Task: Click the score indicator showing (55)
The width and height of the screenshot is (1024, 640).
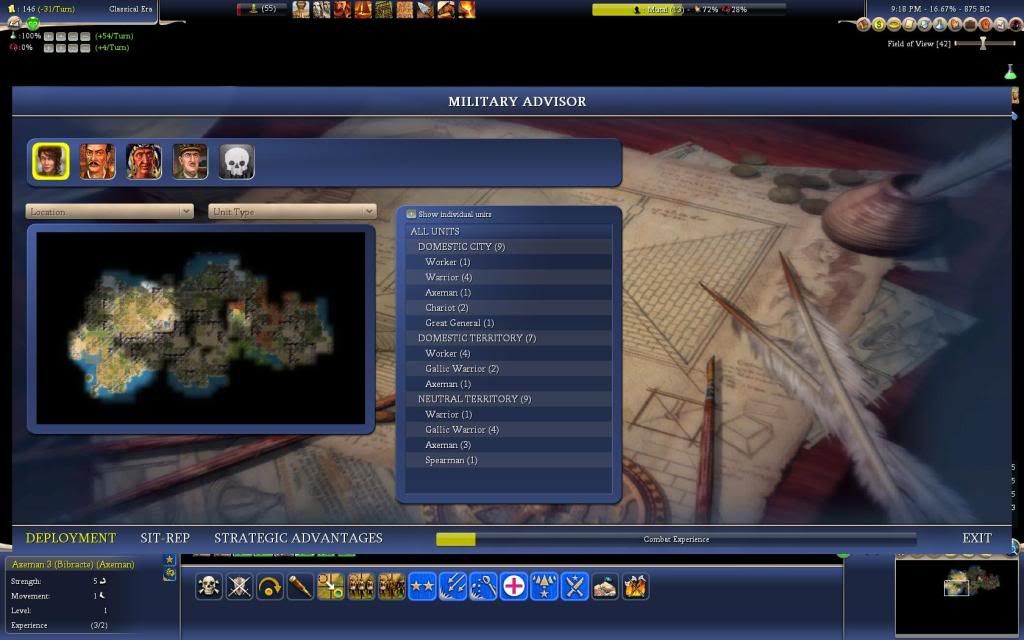Action: pyautogui.click(x=261, y=8)
